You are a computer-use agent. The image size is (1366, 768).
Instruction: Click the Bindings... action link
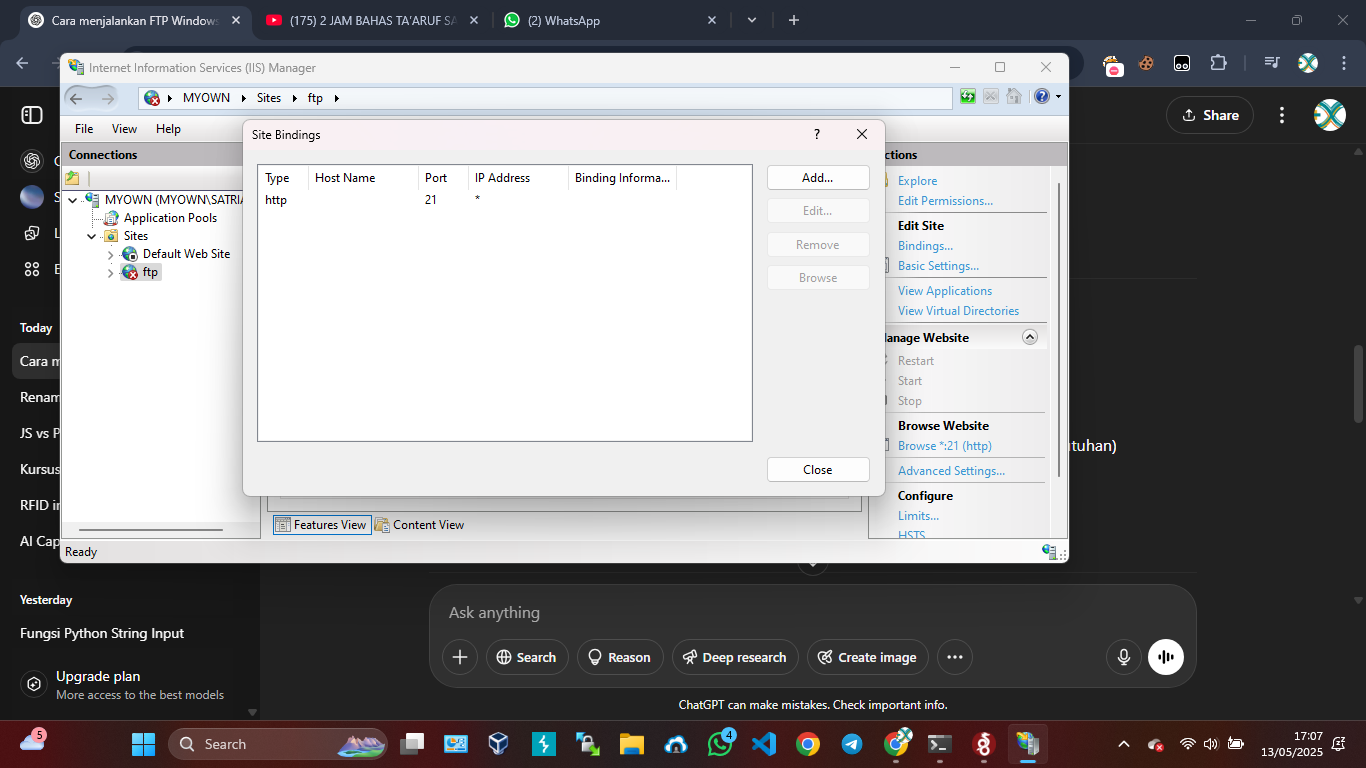(925, 246)
